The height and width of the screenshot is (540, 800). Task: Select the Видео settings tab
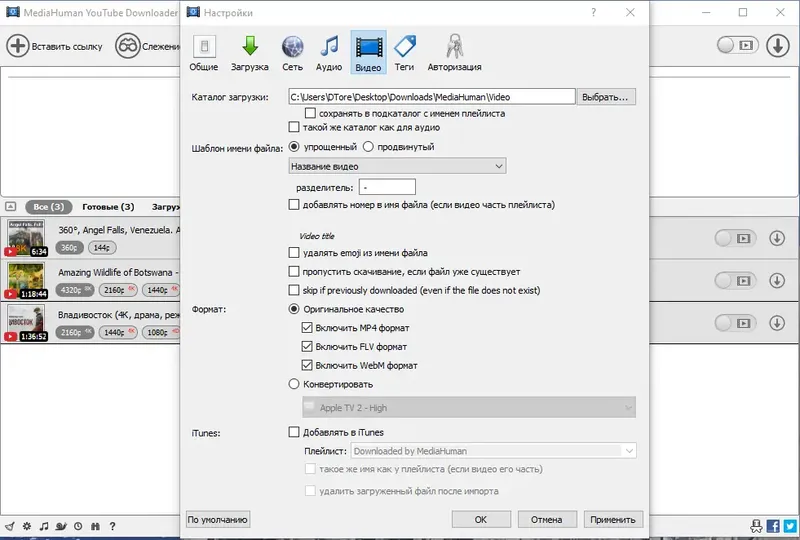point(368,53)
